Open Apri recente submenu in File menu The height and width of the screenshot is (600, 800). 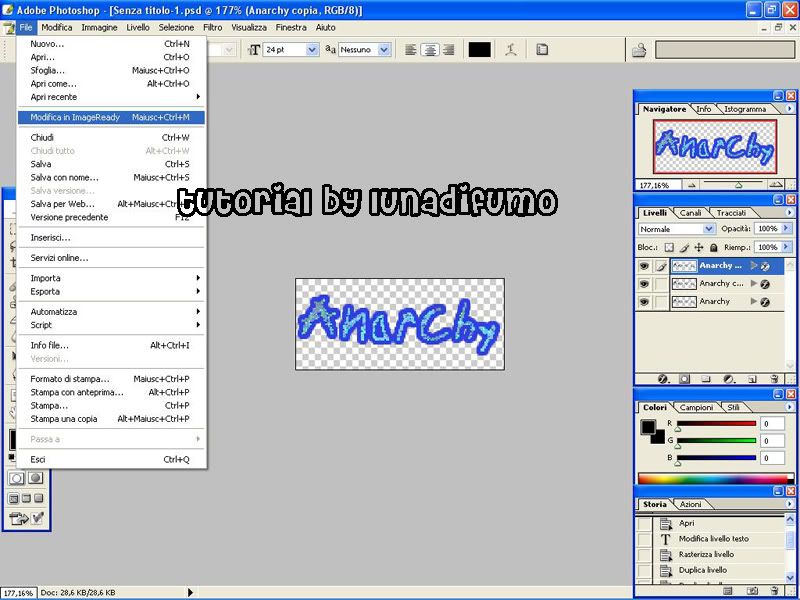coord(111,97)
